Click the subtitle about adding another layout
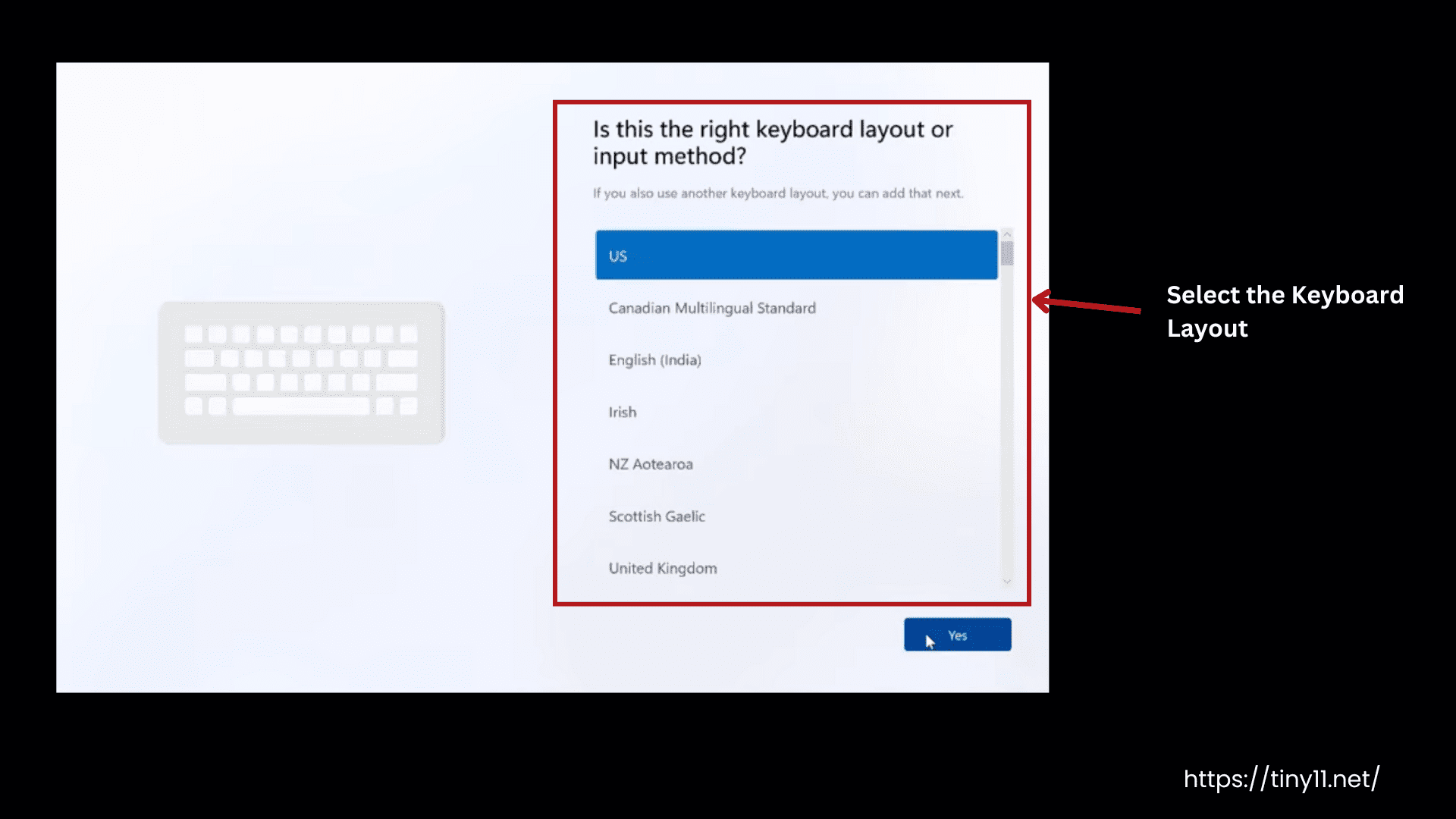 [777, 193]
